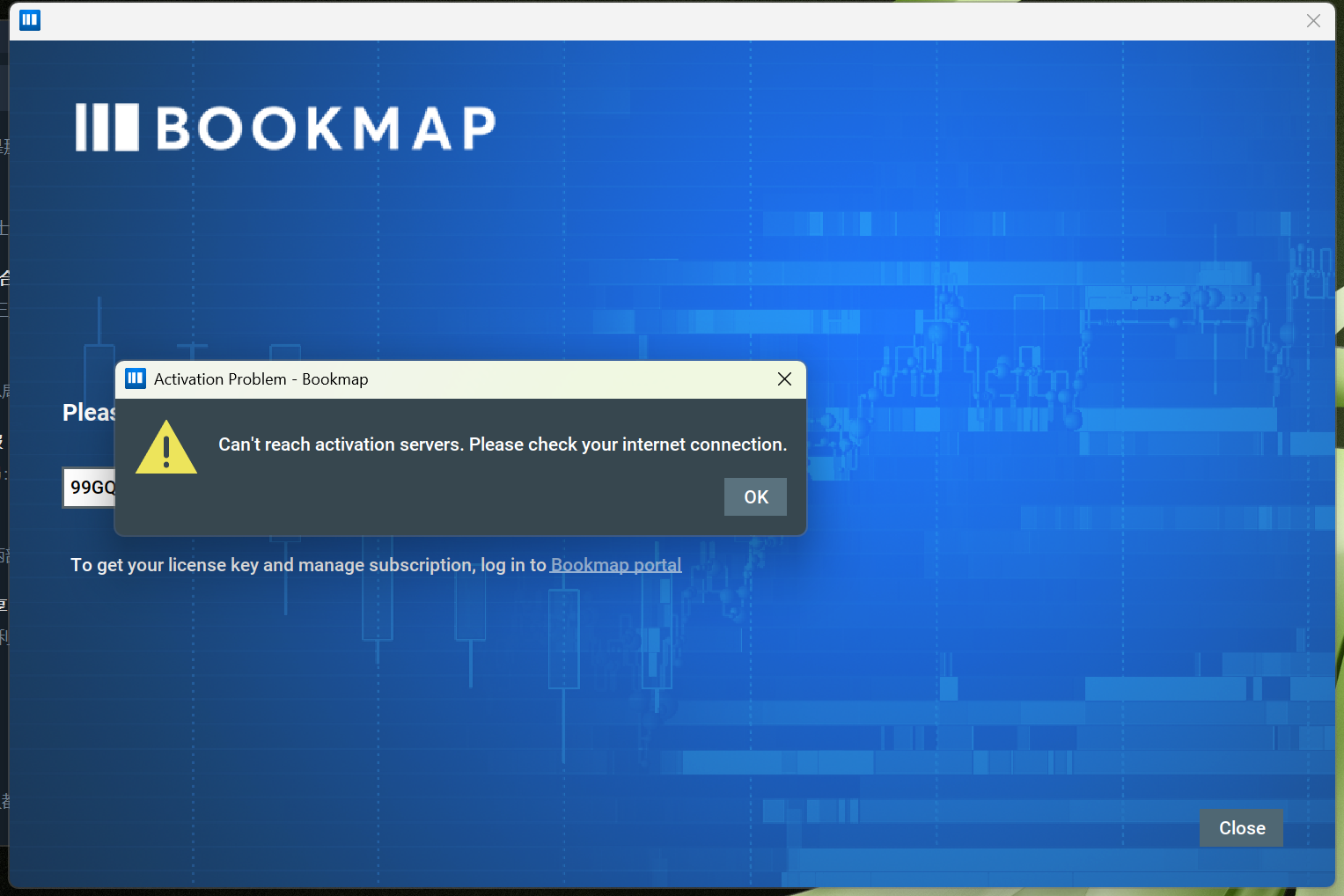This screenshot has width=1344, height=896.
Task: Click the "Activation Problem - Bookmap" dialog title
Action: (261, 379)
